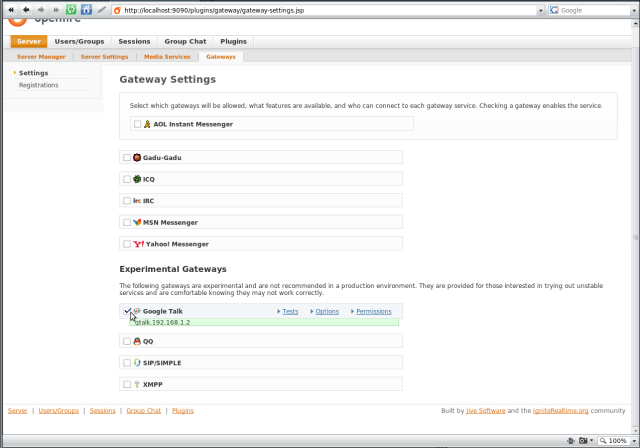This screenshot has width=640, height=448.
Task: Open the address bar URL history dropdown
Action: point(540,10)
